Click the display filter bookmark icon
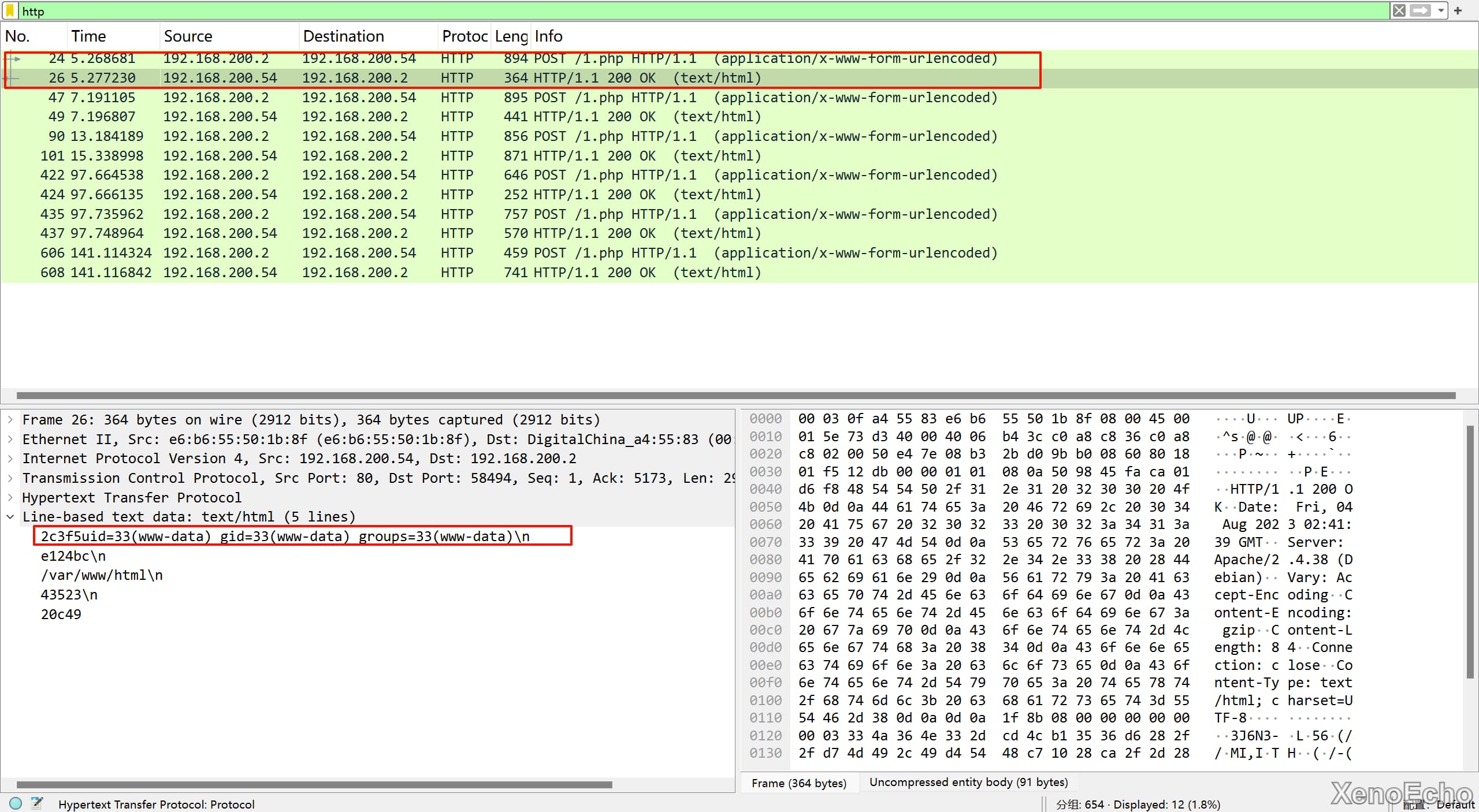This screenshot has width=1479, height=812. (x=9, y=11)
